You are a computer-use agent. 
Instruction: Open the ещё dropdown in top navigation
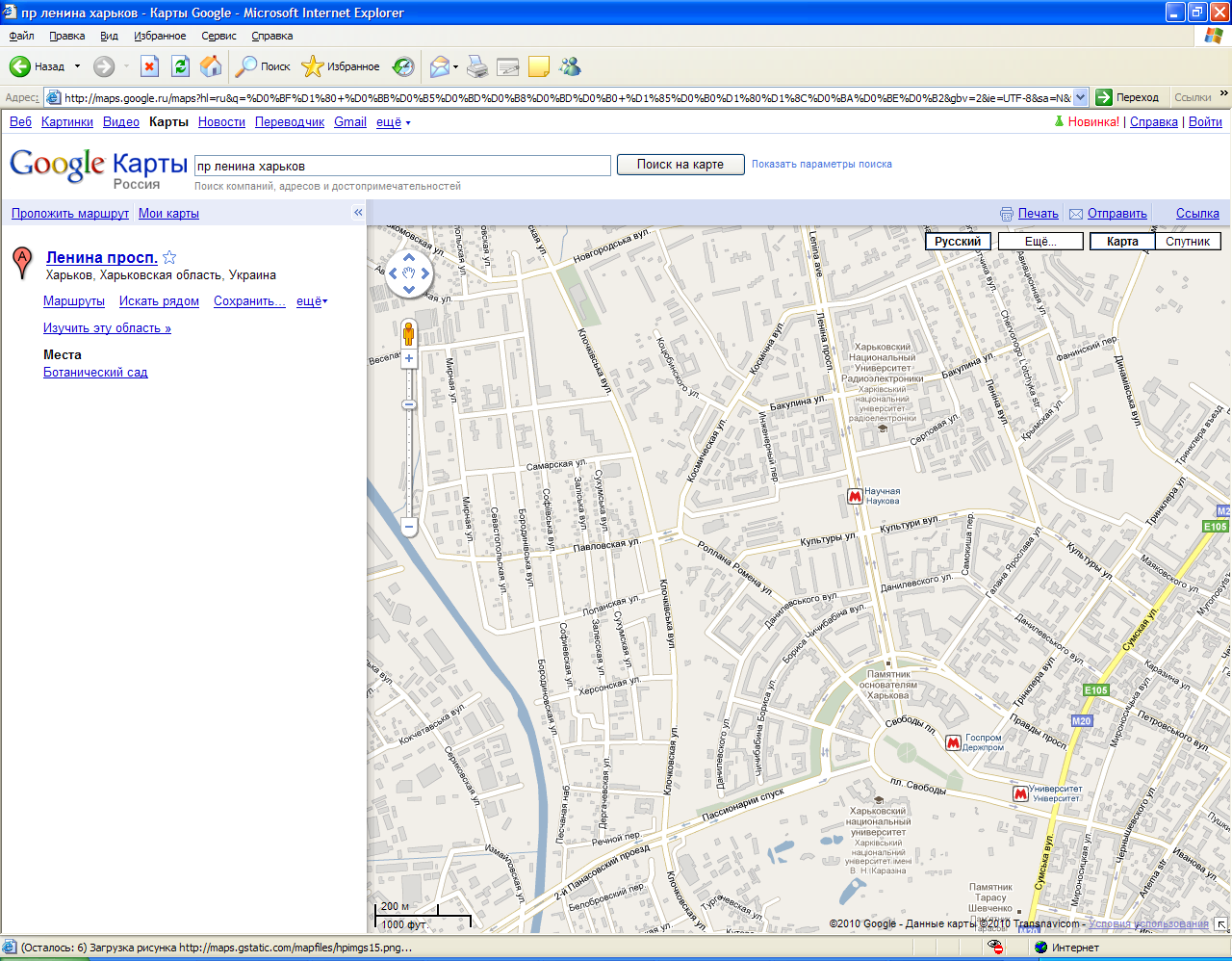tap(393, 122)
